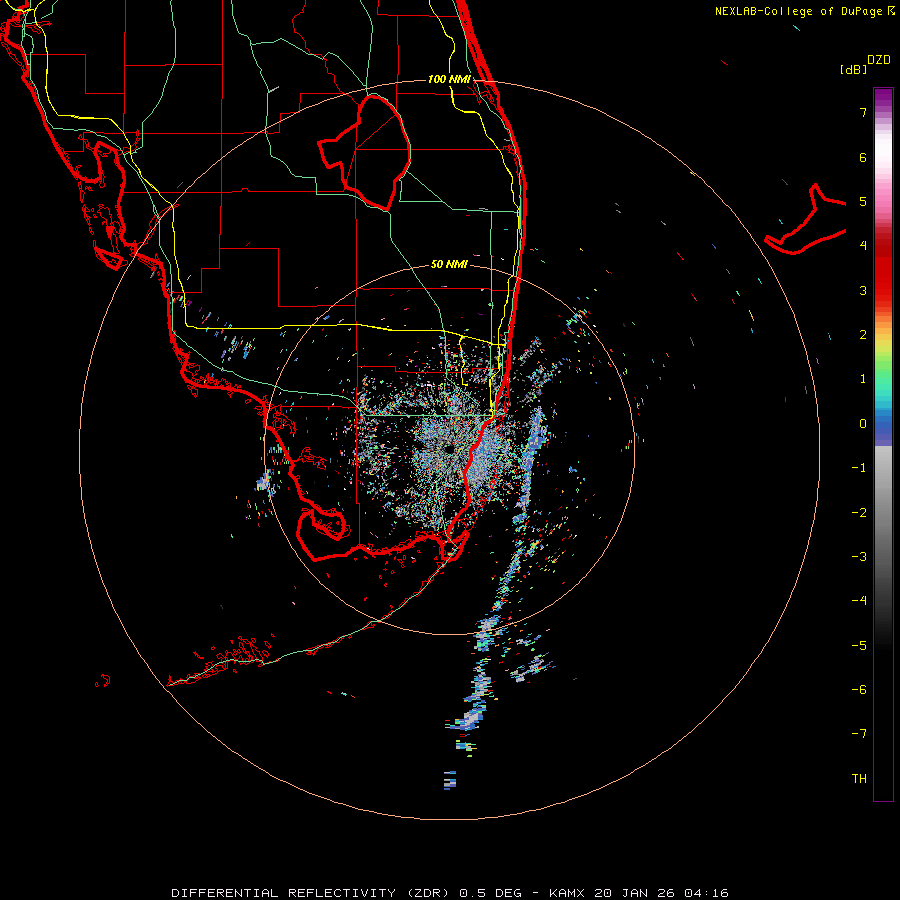Click the "5" value on the color scale
This screenshot has height=900, width=900.
(863, 201)
